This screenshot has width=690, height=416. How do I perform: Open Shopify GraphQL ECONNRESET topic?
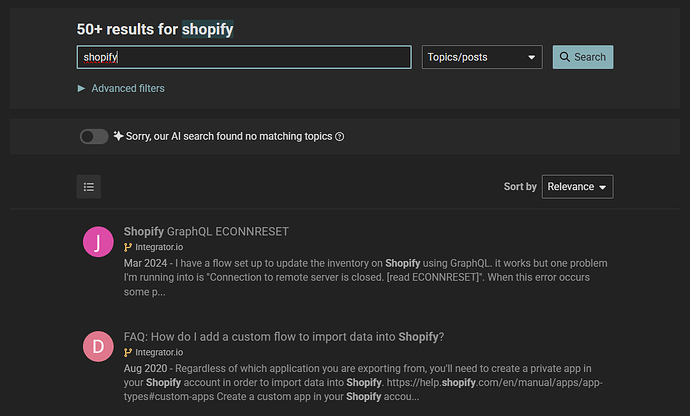click(x=206, y=232)
